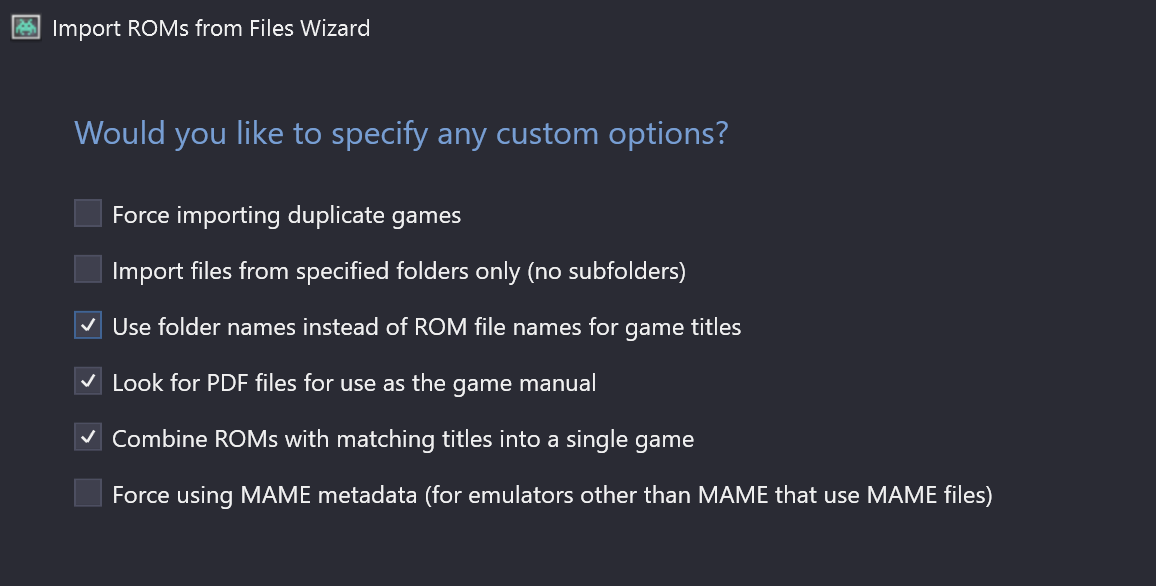Click the '(no subfolders)' parenthetical text

tap(607, 271)
